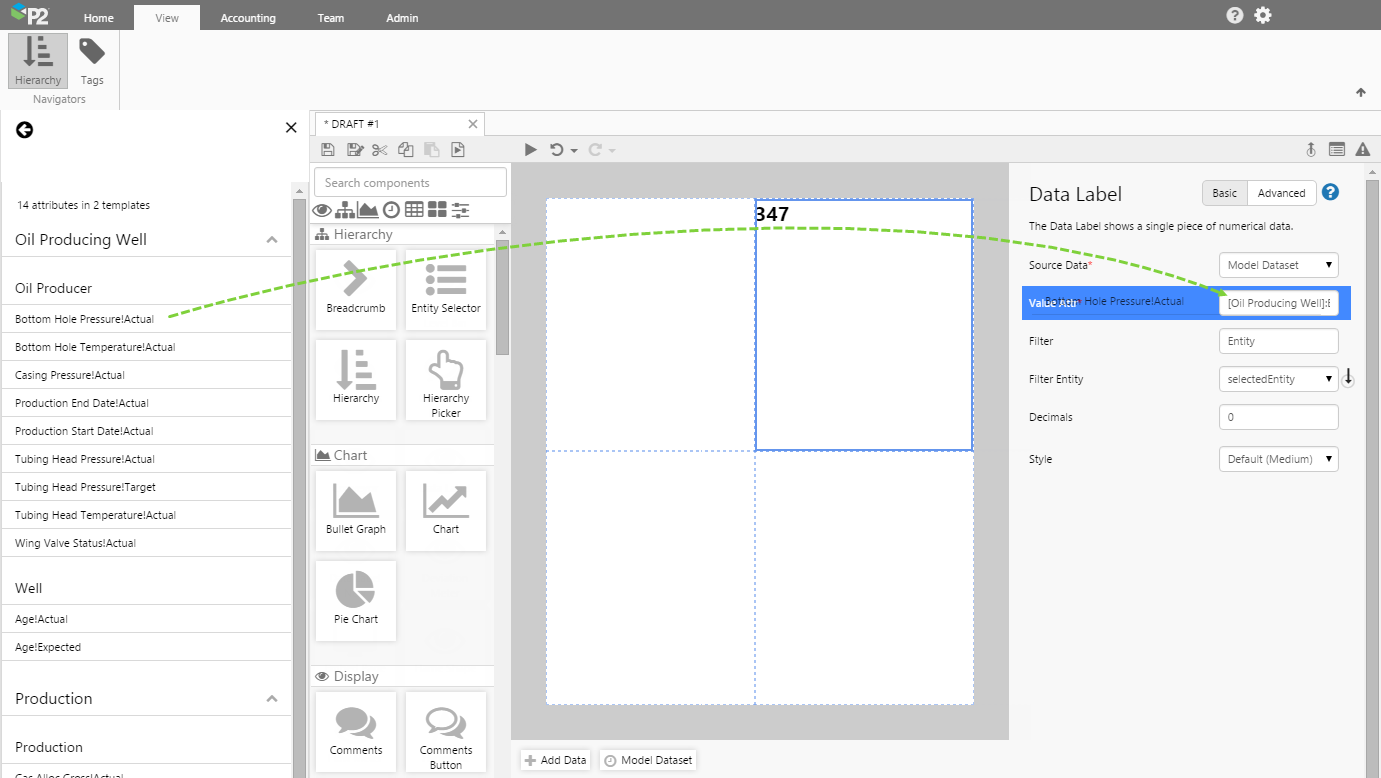Image resolution: width=1381 pixels, height=778 pixels.
Task: Click the Add Data button
Action: pos(555,760)
